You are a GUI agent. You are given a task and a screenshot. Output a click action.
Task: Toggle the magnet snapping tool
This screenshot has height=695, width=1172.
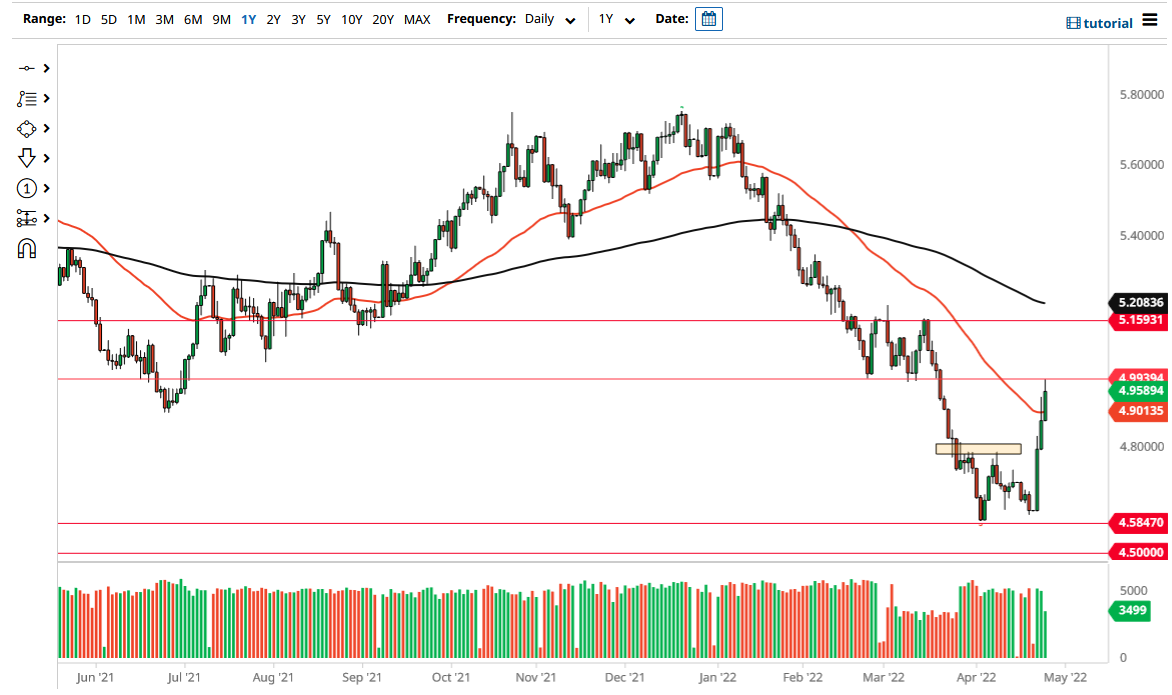pyautogui.click(x=28, y=248)
